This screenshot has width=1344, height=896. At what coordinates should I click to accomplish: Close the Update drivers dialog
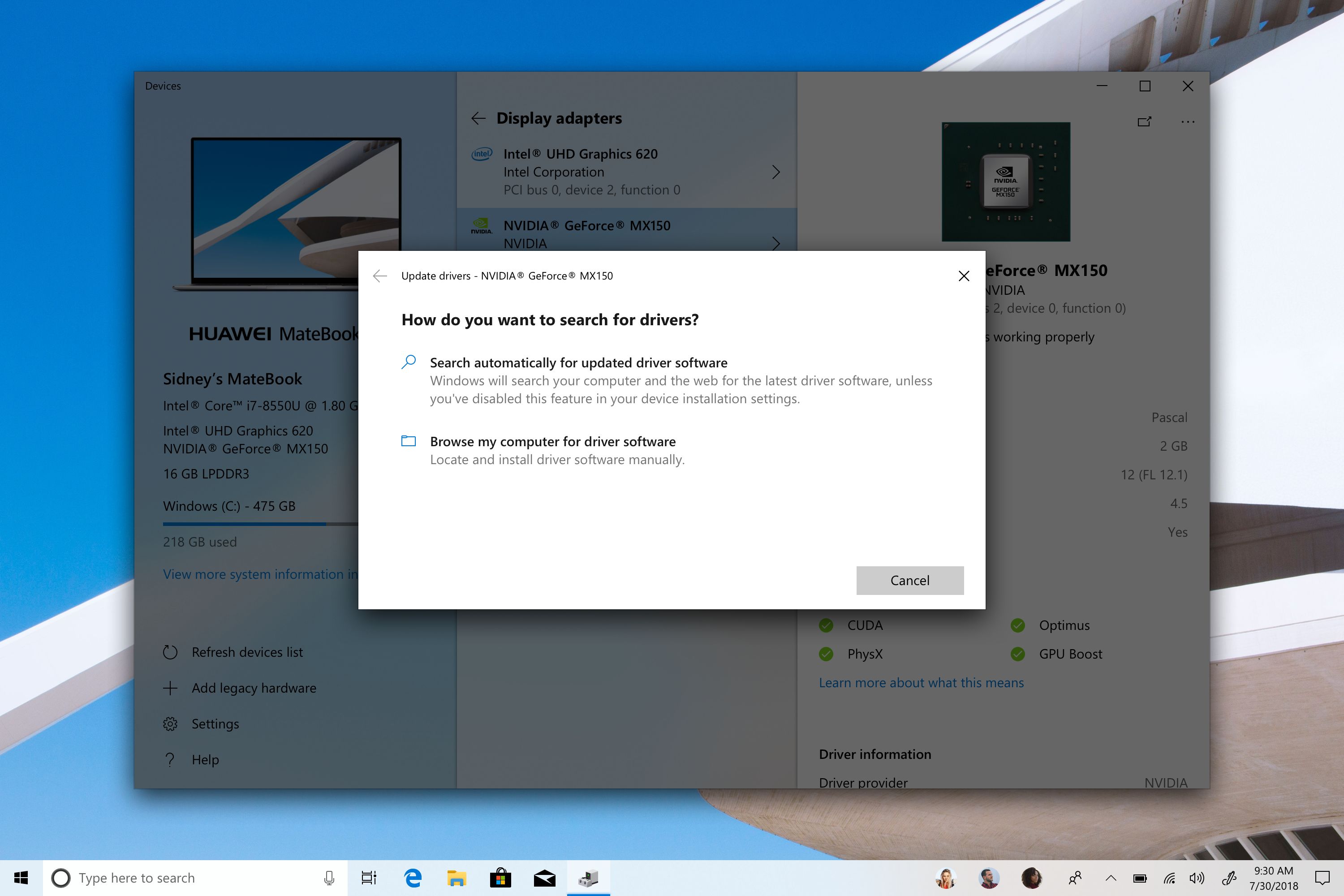[964, 276]
